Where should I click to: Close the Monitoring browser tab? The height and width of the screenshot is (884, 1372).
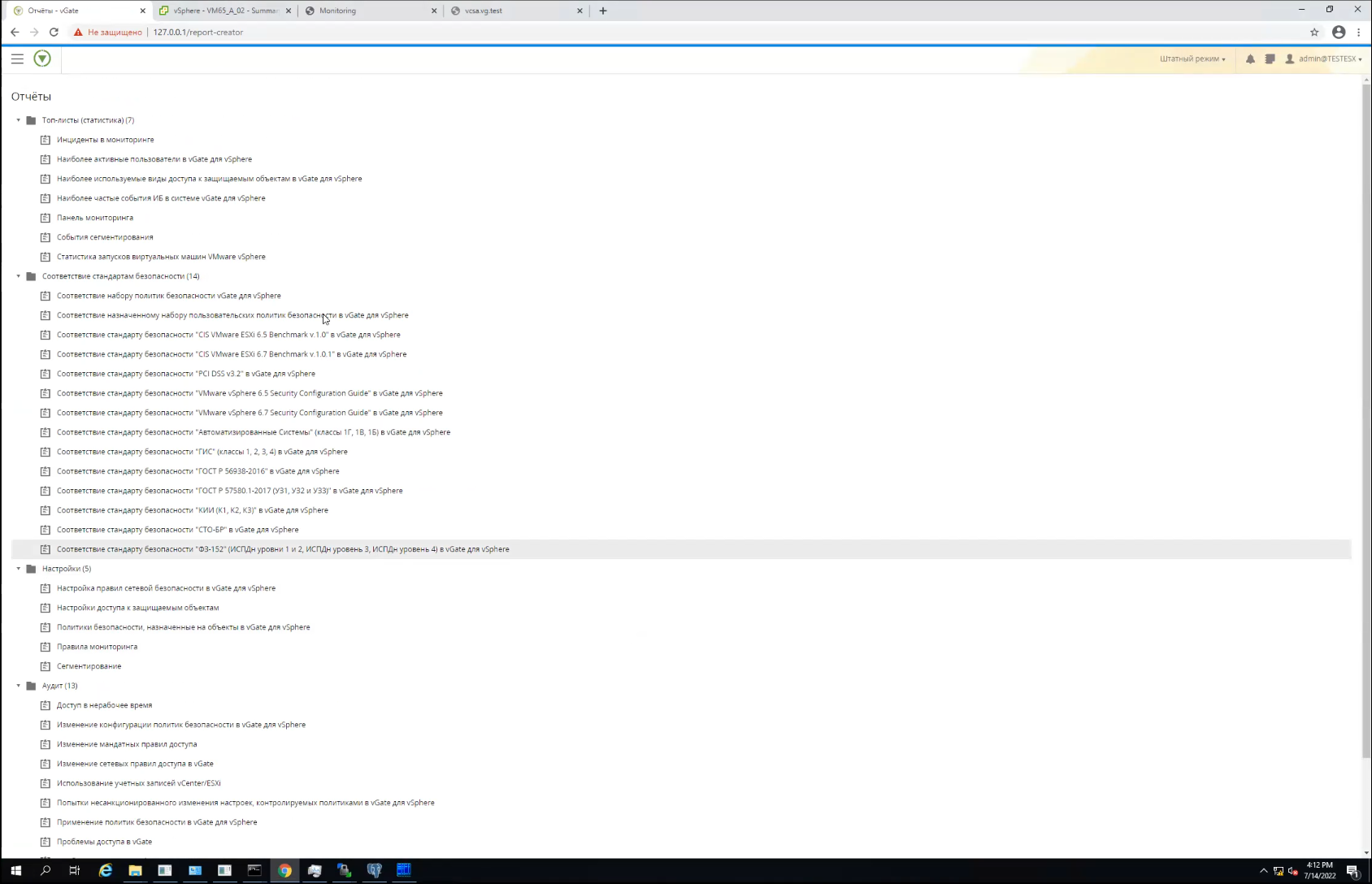pos(434,11)
